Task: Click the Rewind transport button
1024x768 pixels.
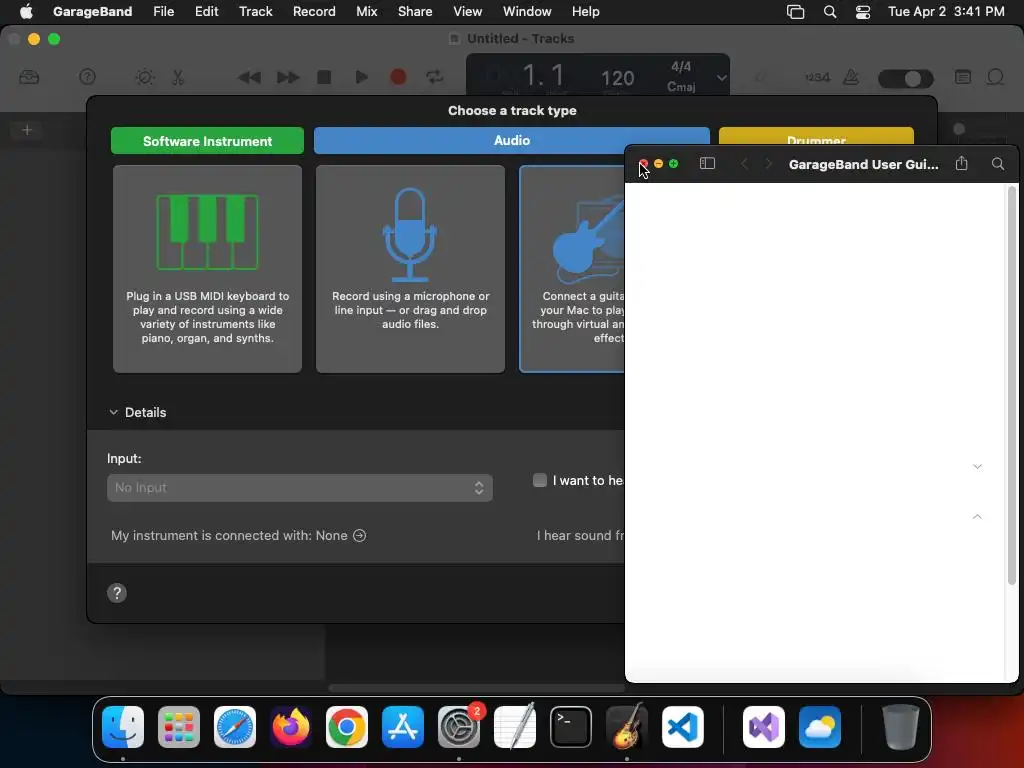Action: tap(249, 78)
